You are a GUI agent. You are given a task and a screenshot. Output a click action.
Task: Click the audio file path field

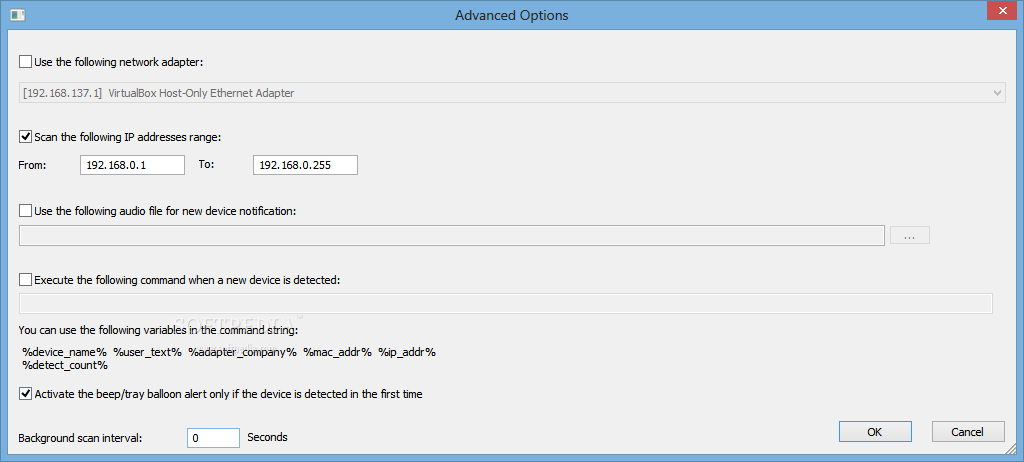coord(452,235)
